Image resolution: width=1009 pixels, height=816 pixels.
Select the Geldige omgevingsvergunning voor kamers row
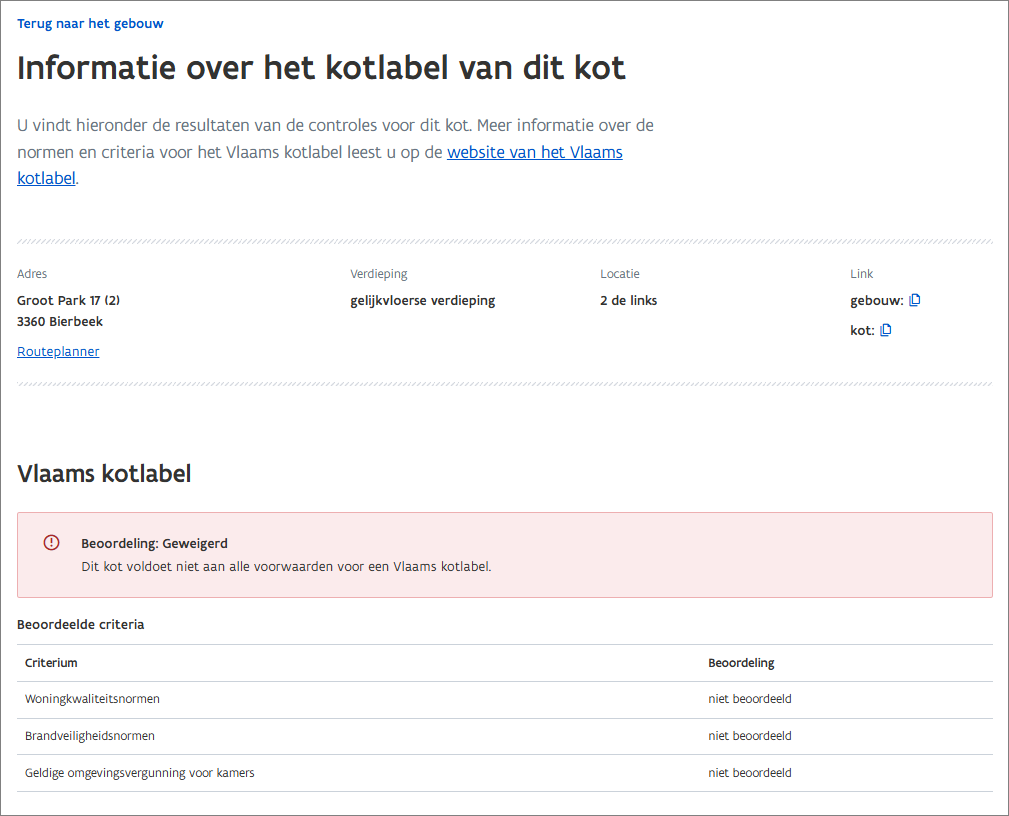point(139,773)
